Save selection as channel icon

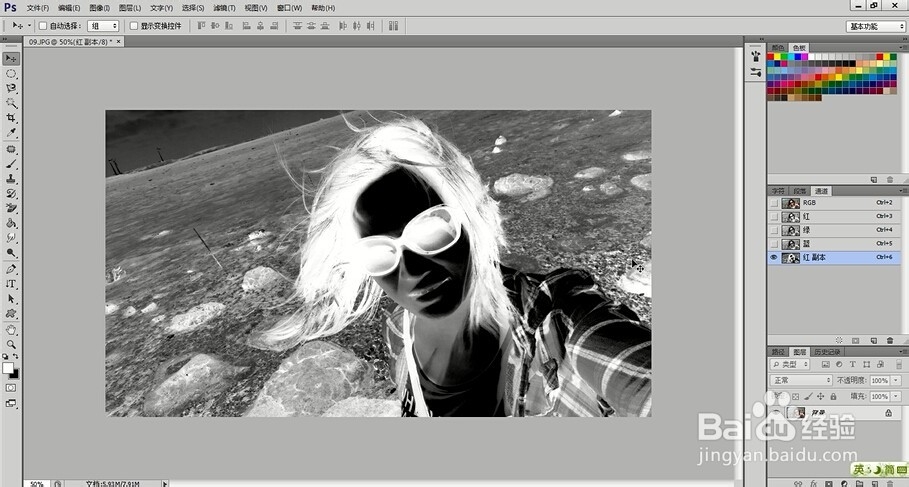(856, 340)
